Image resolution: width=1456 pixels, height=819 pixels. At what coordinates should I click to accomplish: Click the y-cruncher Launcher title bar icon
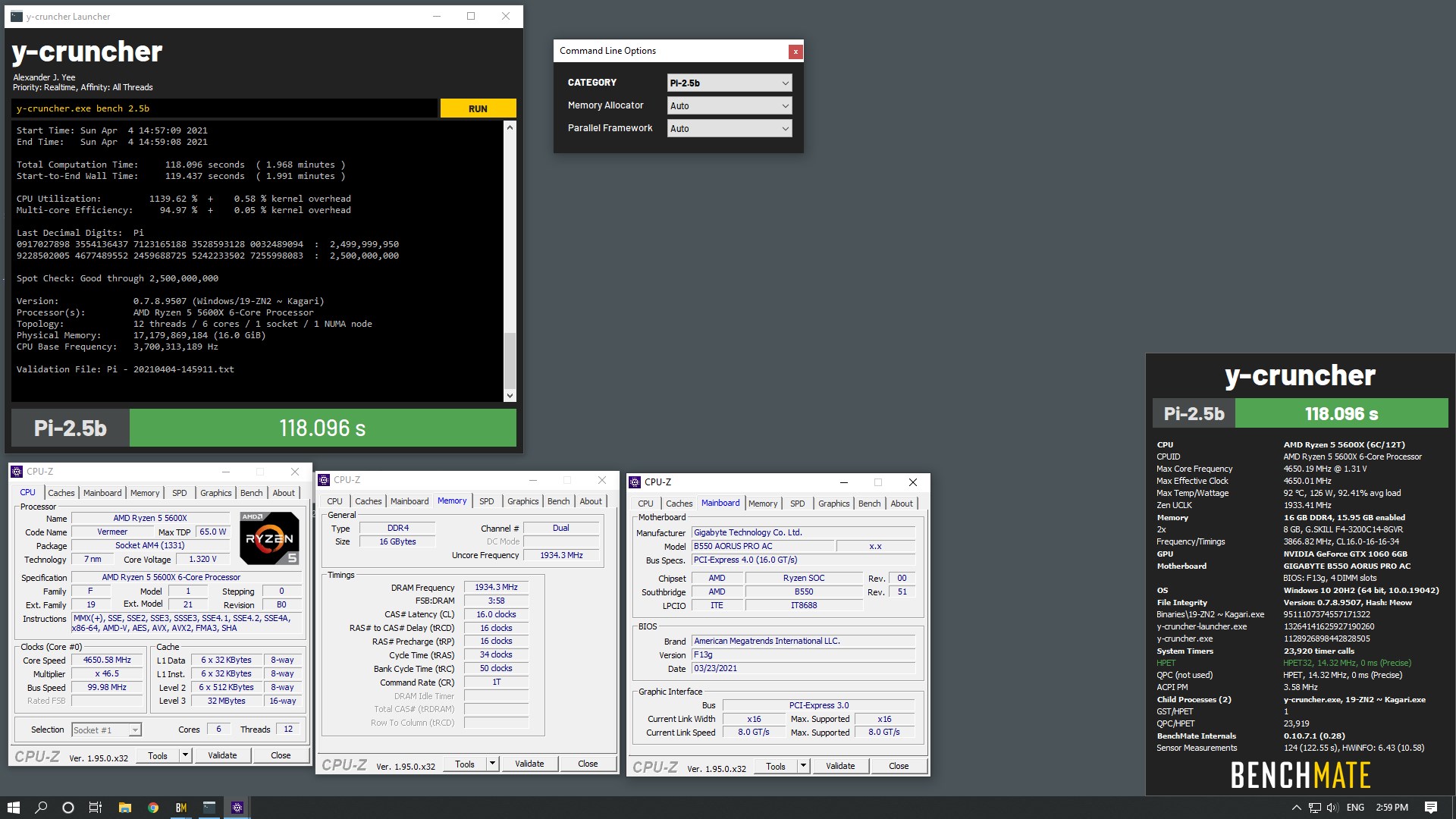pyautogui.click(x=17, y=16)
